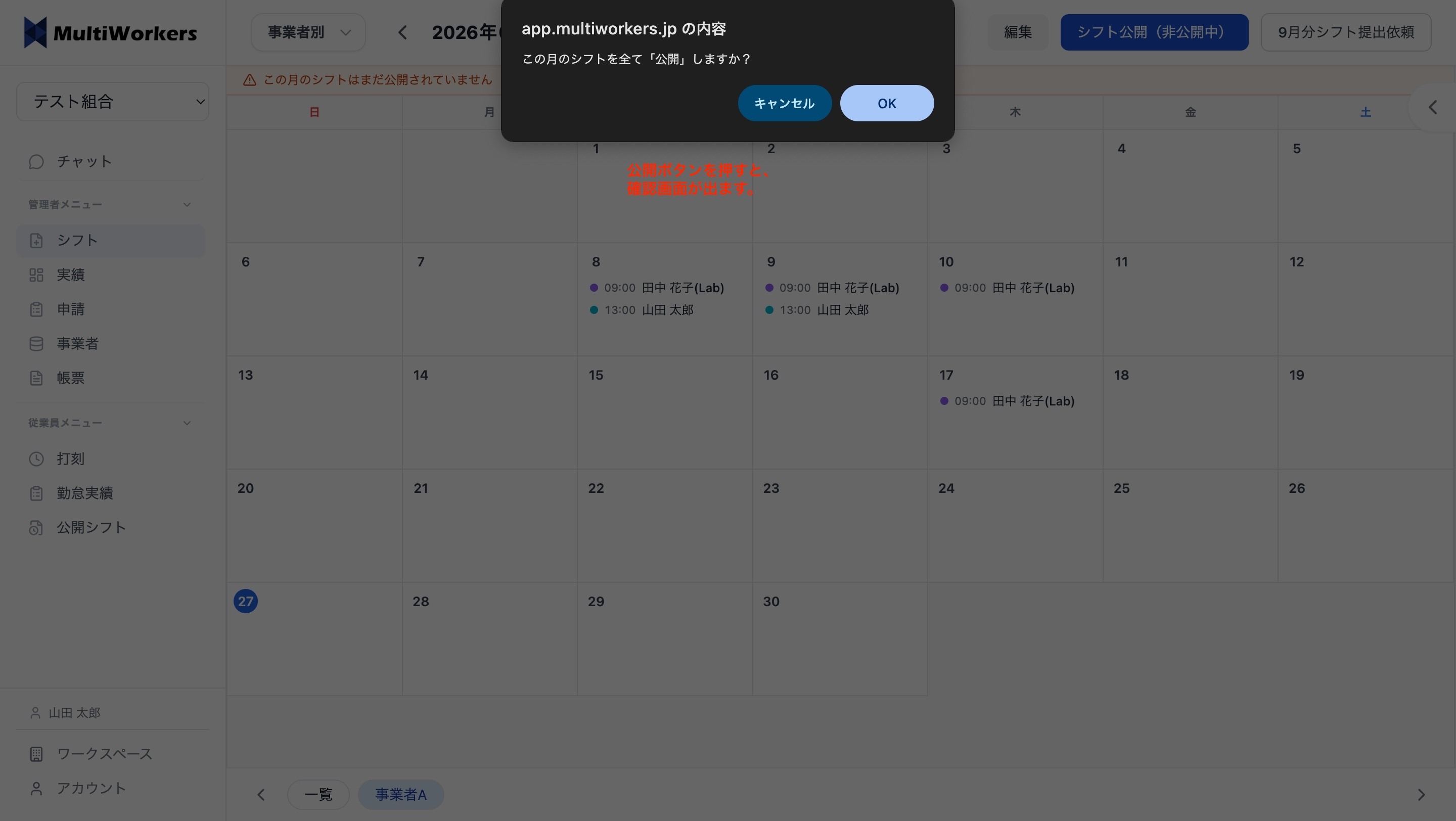The image size is (1456, 821).
Task: Click the 公開シフト icon
Action: pos(36,528)
